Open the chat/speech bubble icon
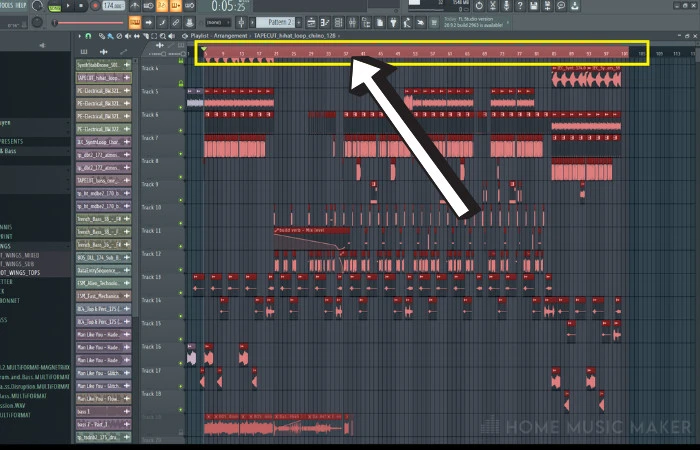700x450 pixels. (x=561, y=6)
